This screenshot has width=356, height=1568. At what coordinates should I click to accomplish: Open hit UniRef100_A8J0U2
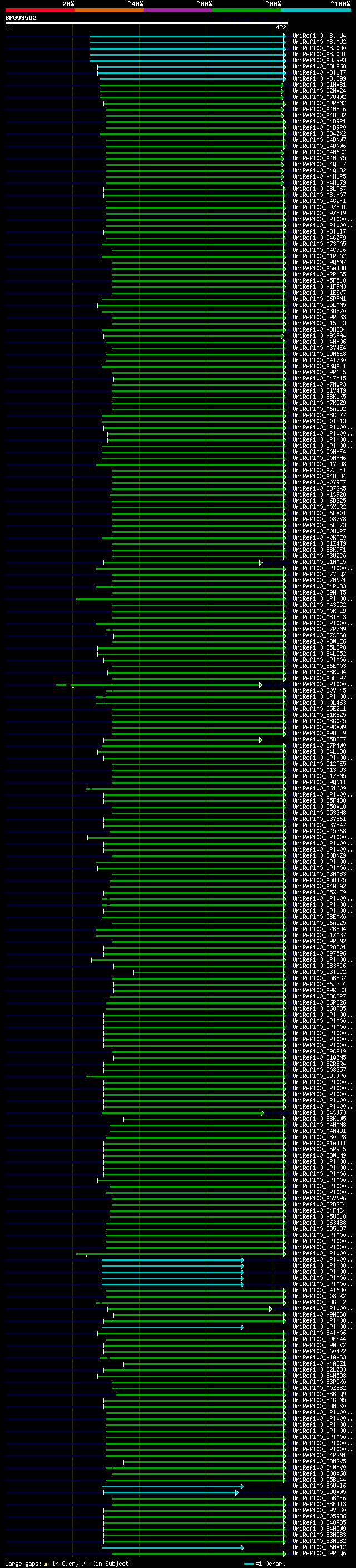[319, 42]
